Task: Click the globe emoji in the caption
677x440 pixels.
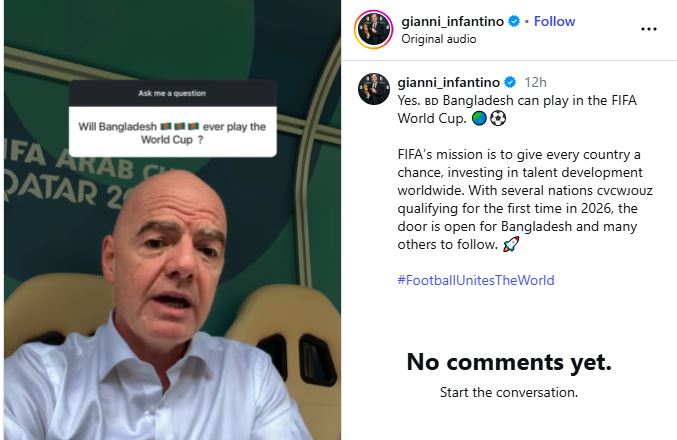Action: 479,118
